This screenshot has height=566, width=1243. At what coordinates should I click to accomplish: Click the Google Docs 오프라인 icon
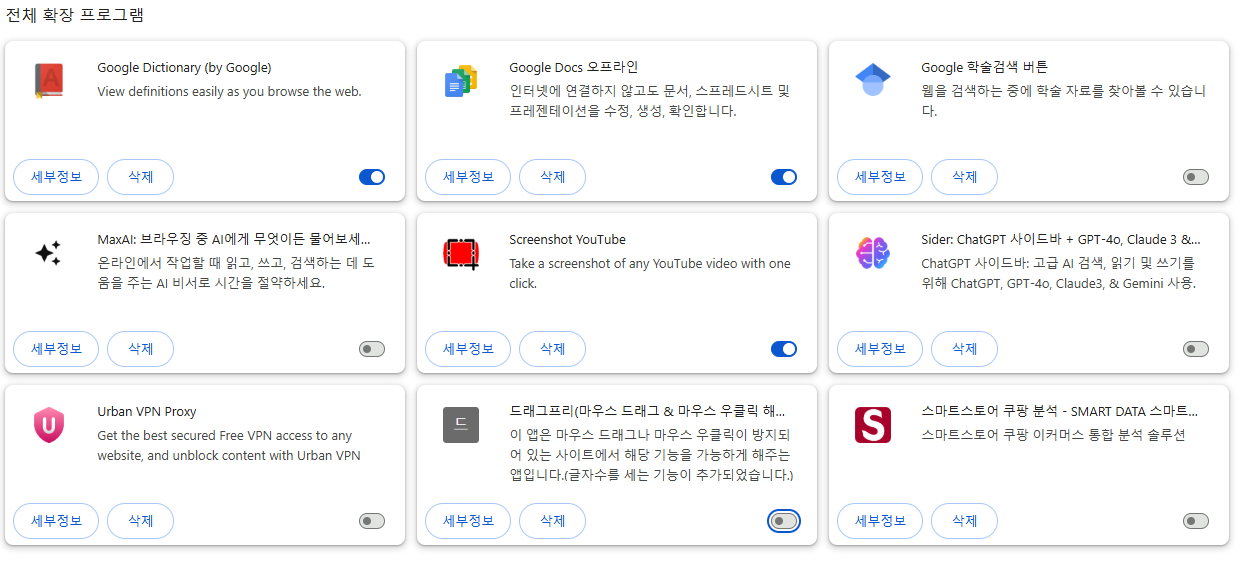pos(461,81)
